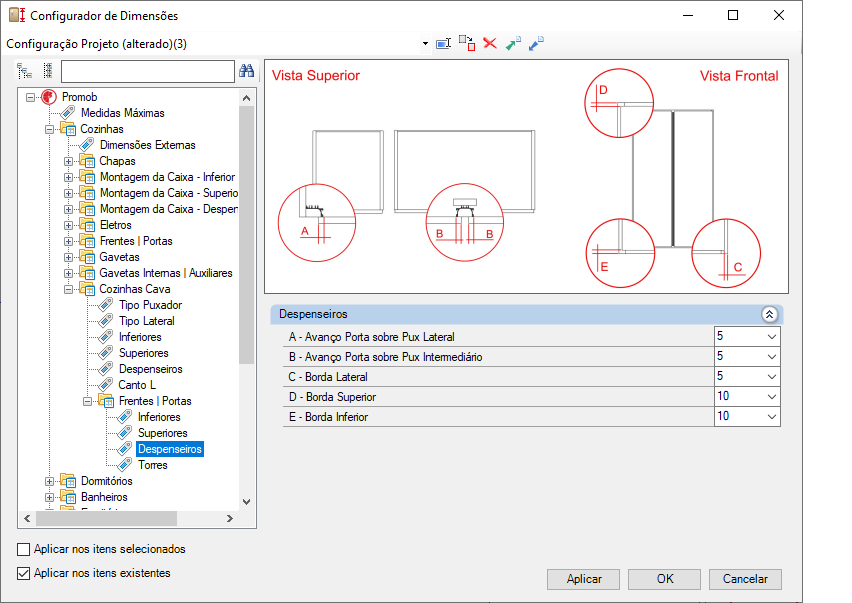Image resolution: width=852 pixels, height=603 pixels.
Task: Collapse the Promob root node
Action: point(30,97)
